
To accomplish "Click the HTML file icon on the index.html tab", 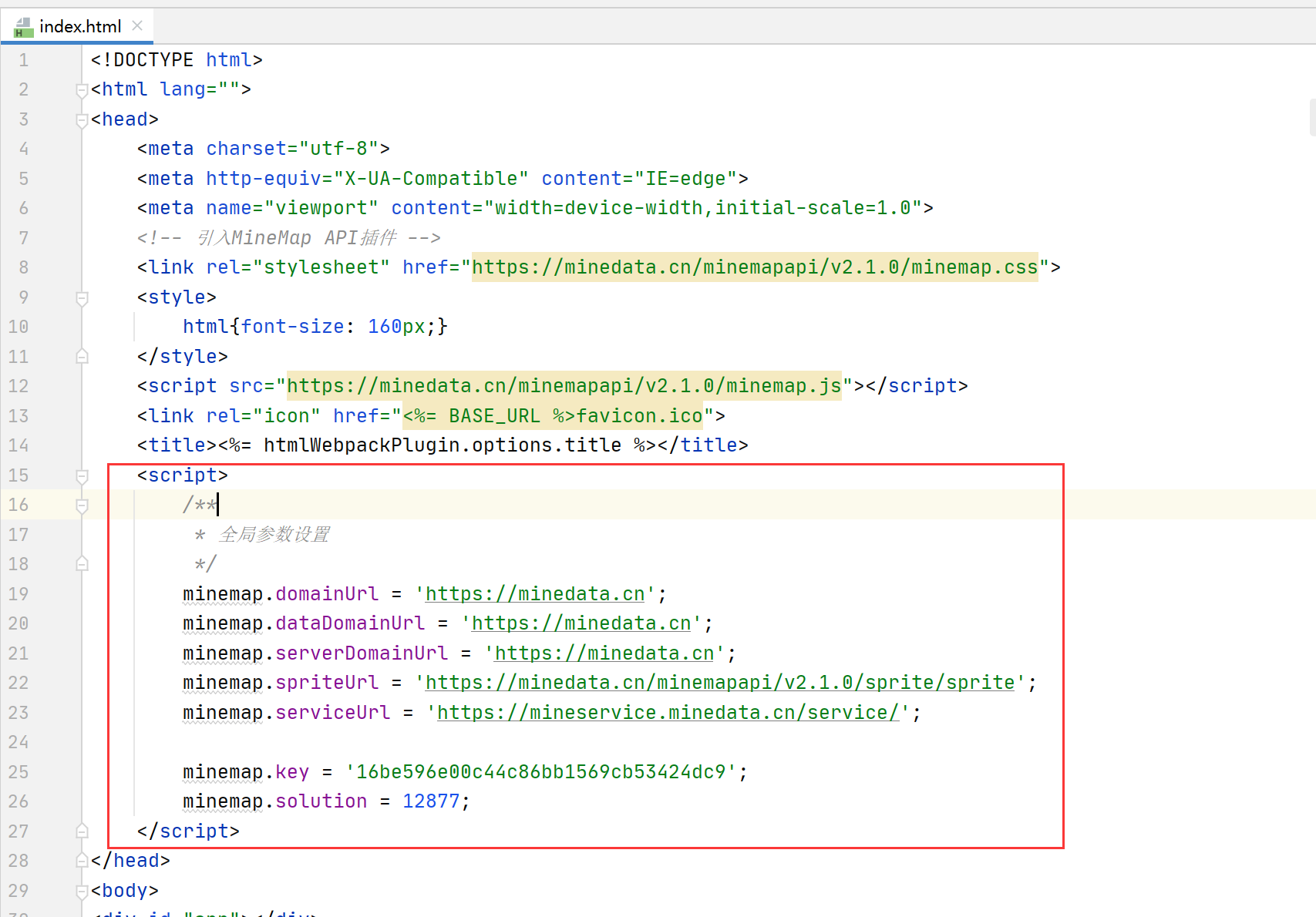I will tap(23, 25).
